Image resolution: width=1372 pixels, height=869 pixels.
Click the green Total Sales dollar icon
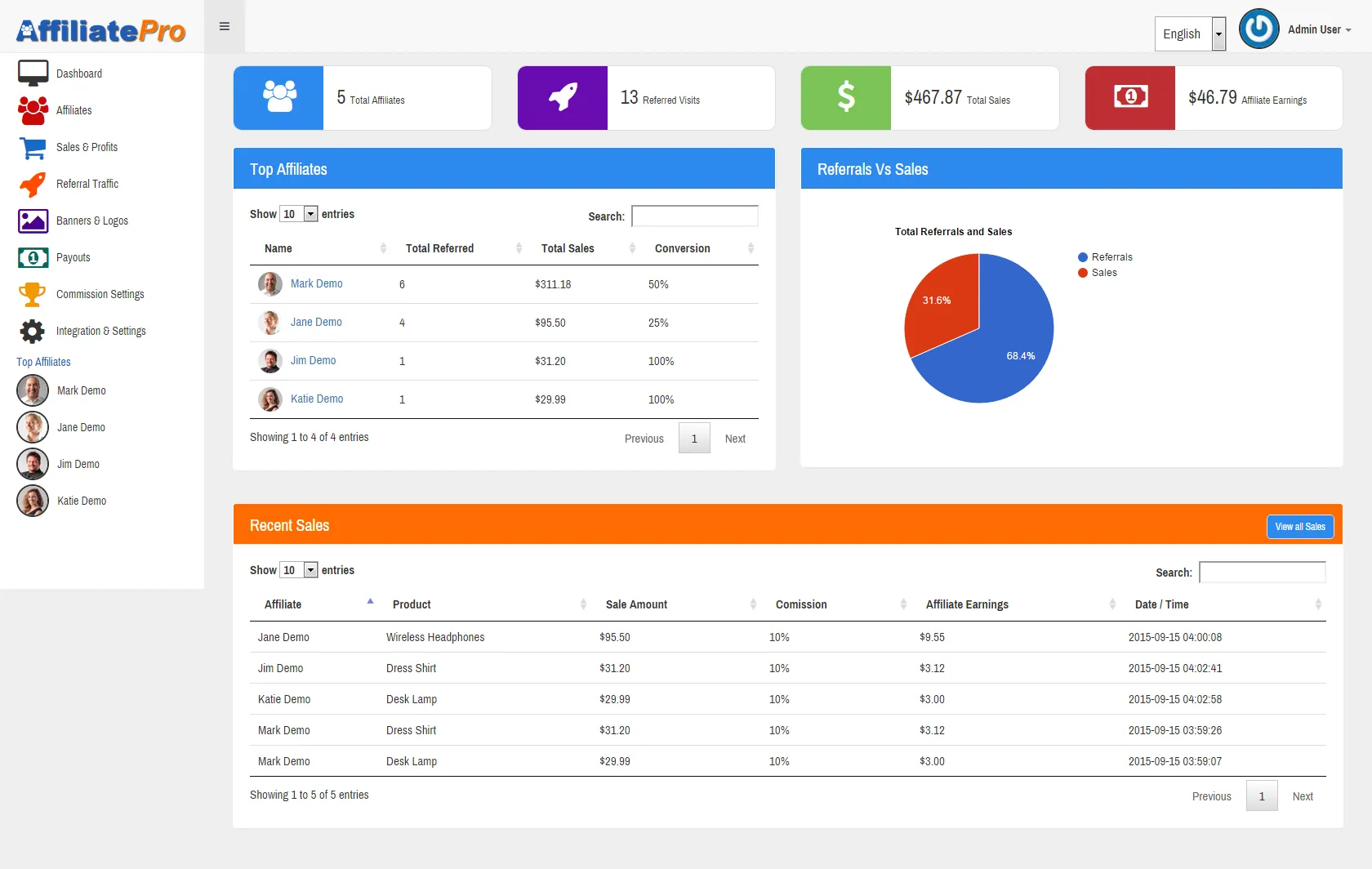845,97
